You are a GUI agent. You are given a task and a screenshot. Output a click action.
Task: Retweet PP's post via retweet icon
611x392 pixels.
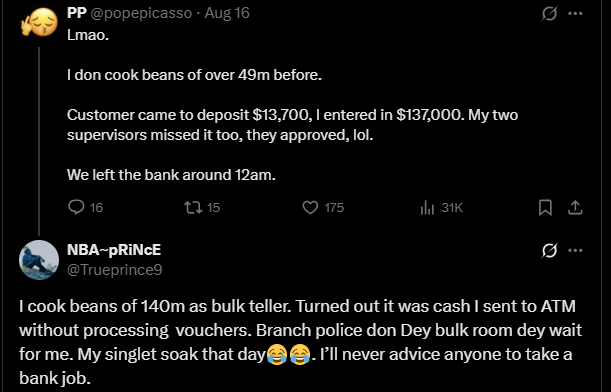(193, 207)
